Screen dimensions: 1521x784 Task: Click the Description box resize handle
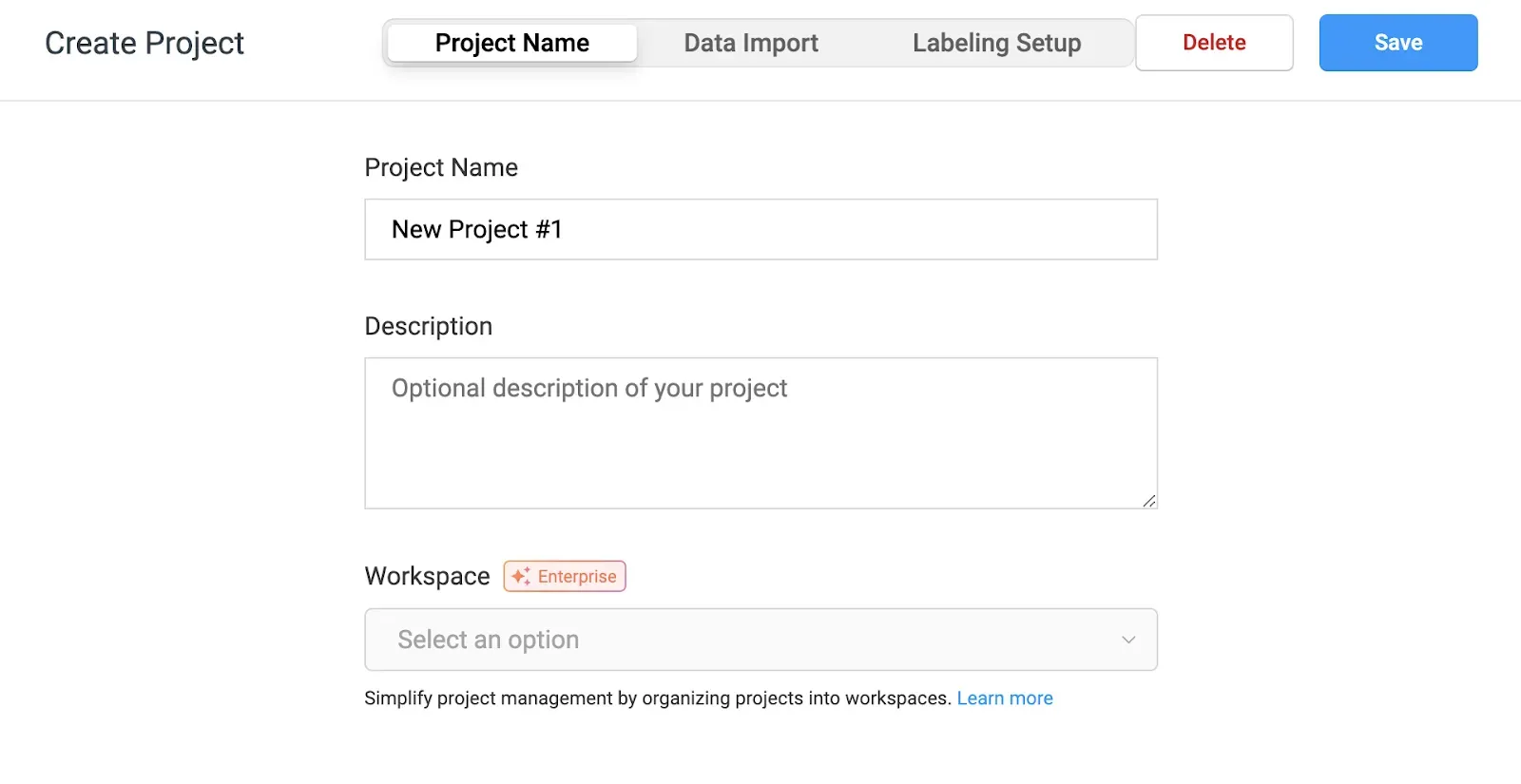1148,501
